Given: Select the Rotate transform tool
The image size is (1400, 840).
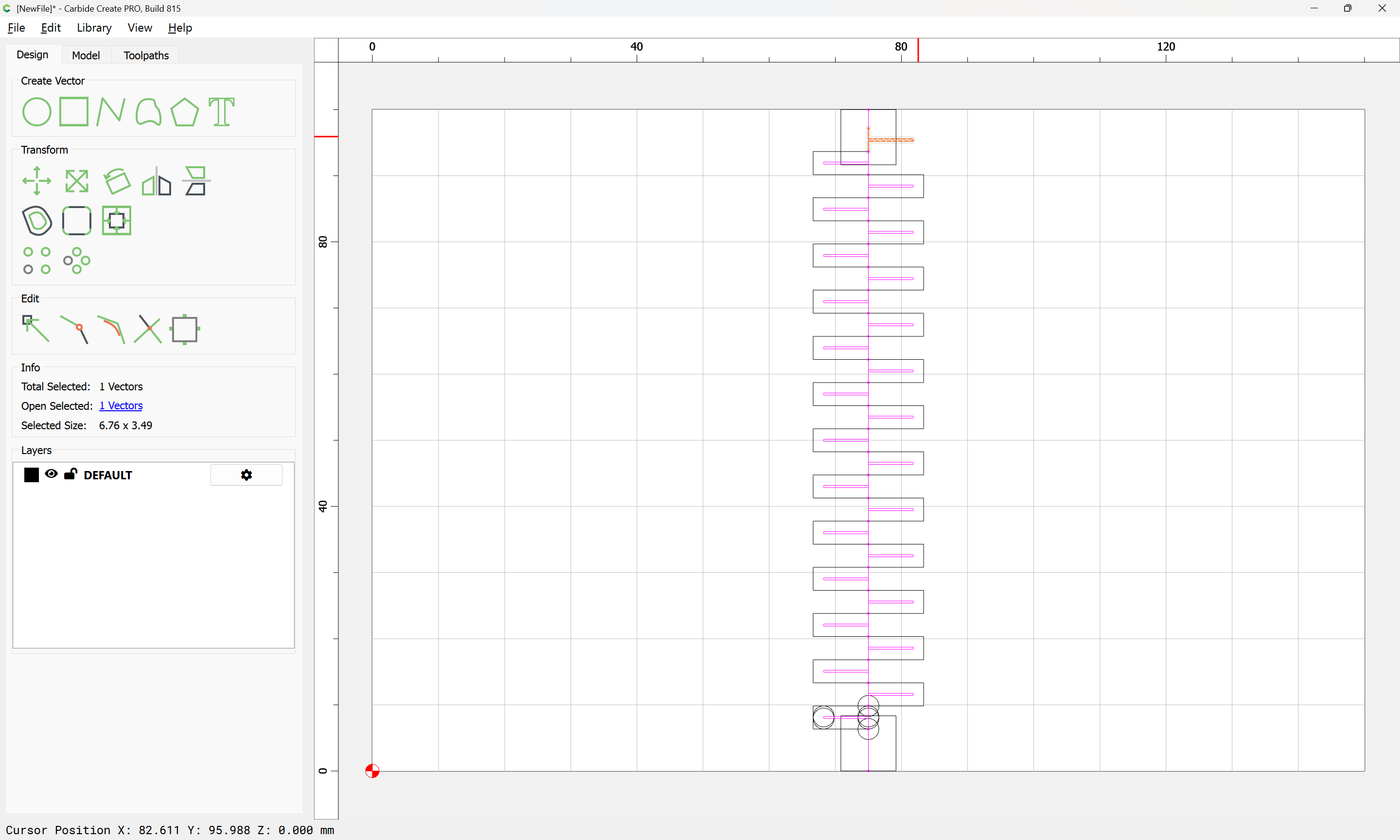Looking at the screenshot, I should pos(117,181).
